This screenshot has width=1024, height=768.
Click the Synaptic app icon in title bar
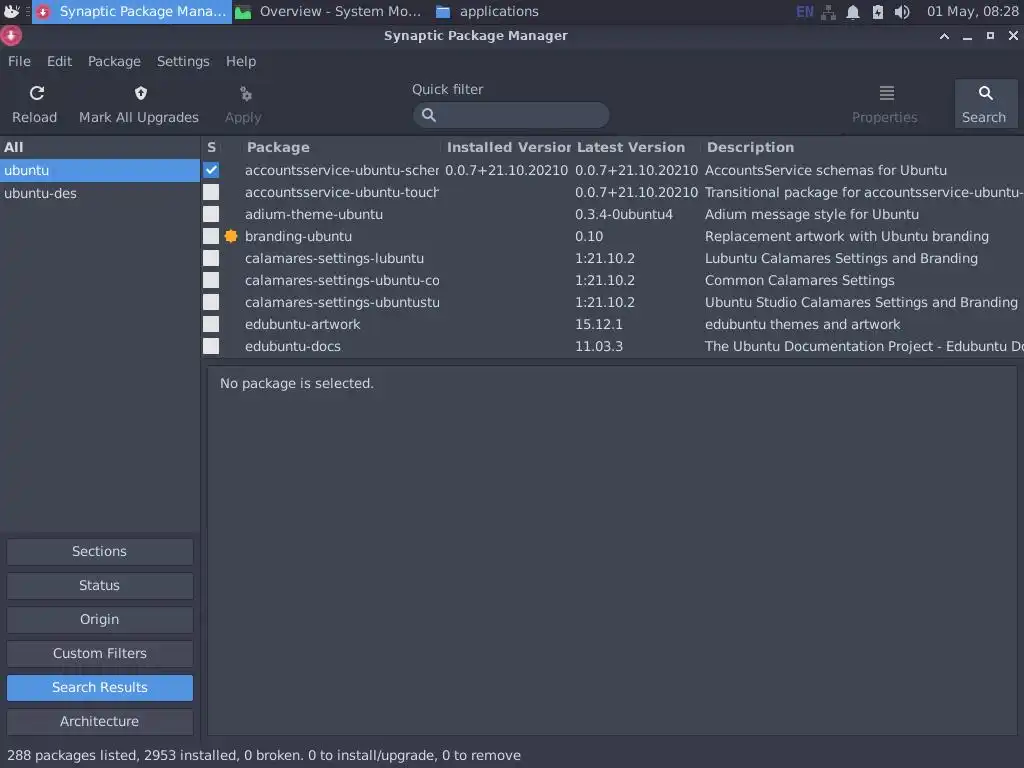click(x=11, y=36)
